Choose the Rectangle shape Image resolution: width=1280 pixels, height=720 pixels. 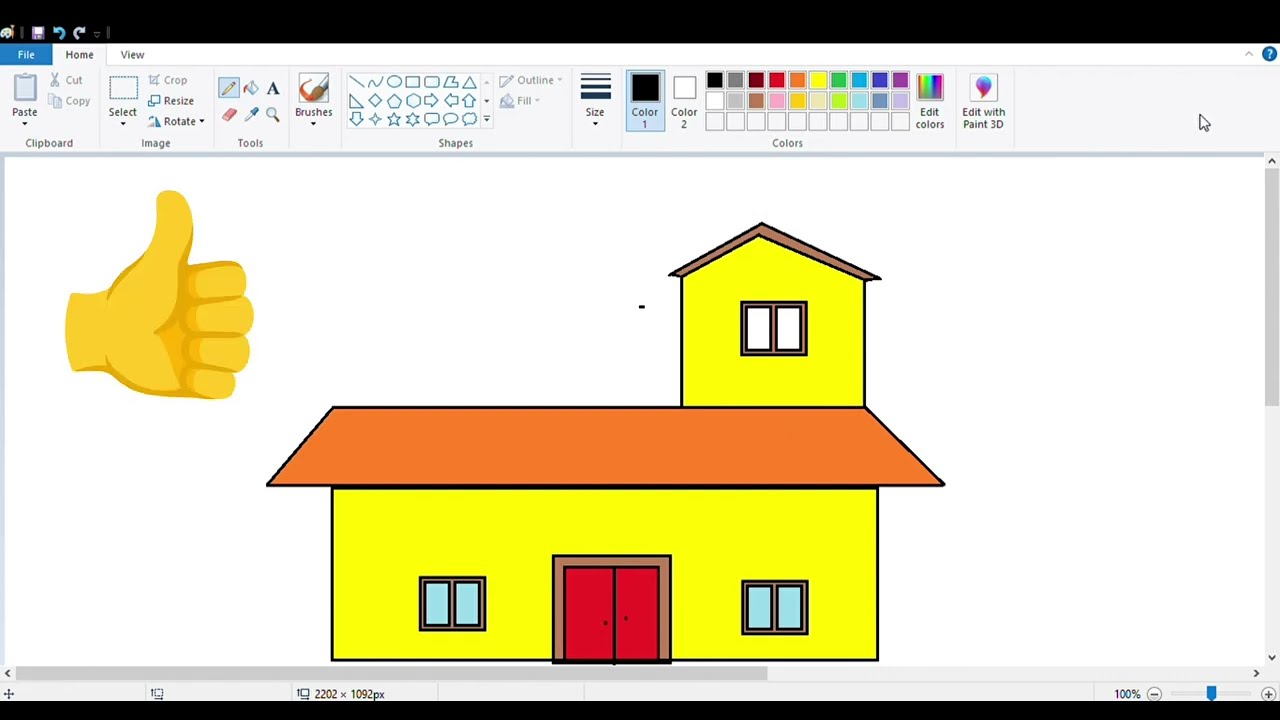coord(413,82)
